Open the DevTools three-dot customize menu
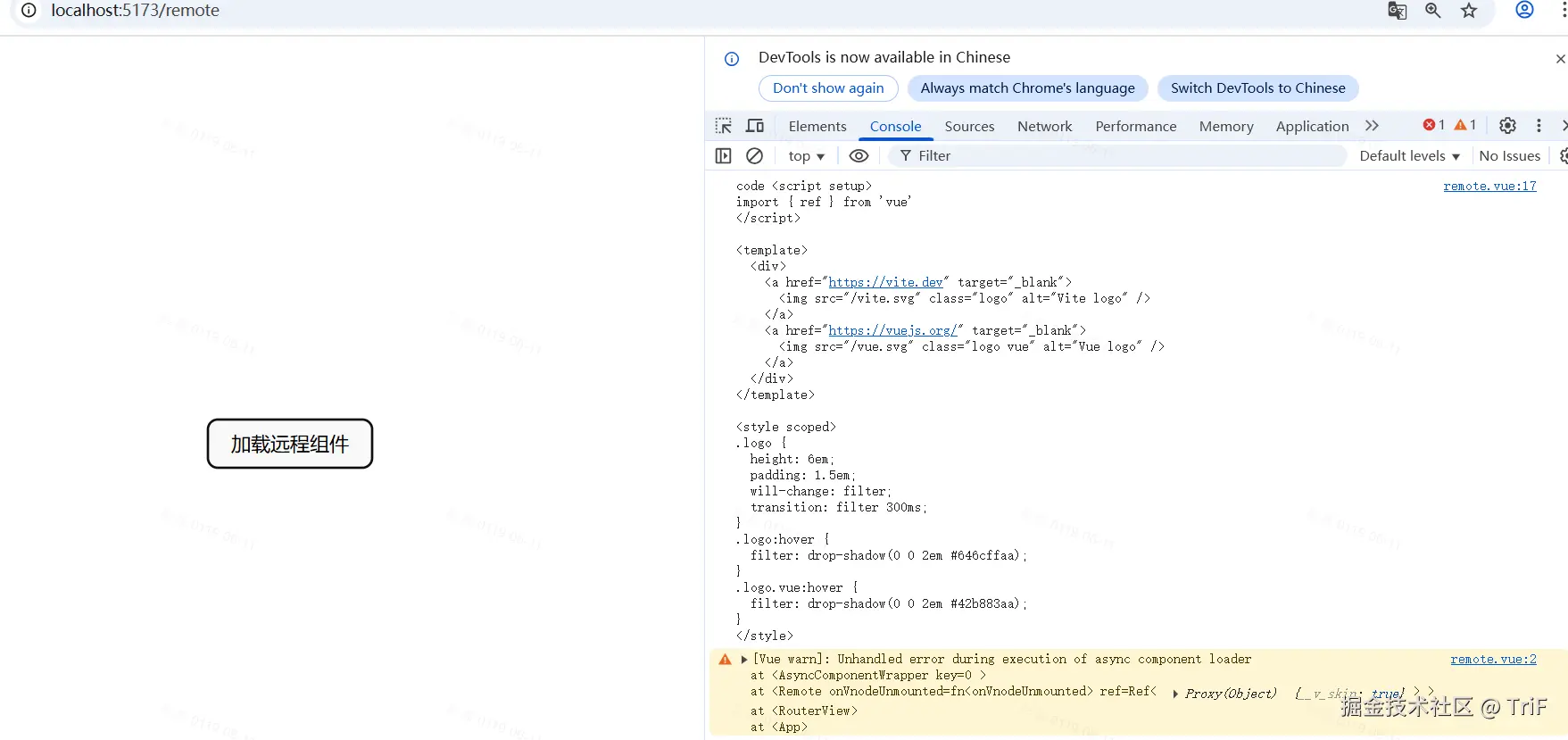The height and width of the screenshot is (740, 1568). (1539, 126)
